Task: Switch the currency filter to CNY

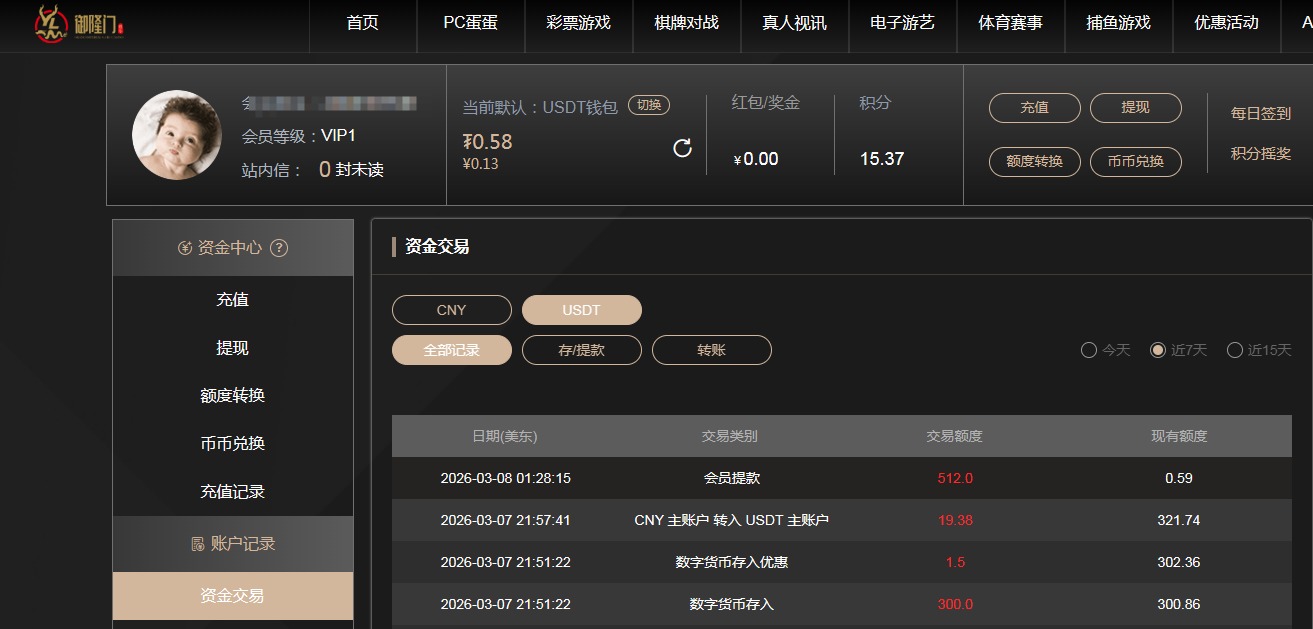Action: (x=451, y=310)
